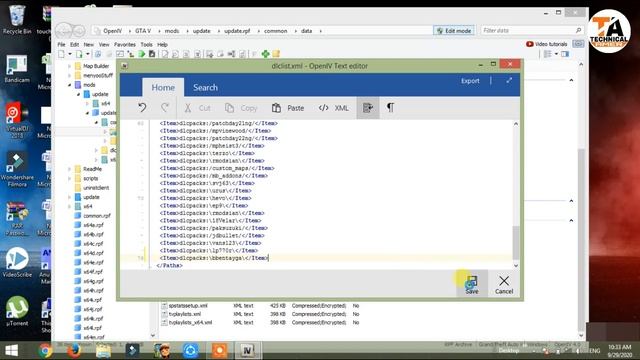640x360 pixels.
Task: Open Google Chrome from taskbar
Action: (46, 351)
